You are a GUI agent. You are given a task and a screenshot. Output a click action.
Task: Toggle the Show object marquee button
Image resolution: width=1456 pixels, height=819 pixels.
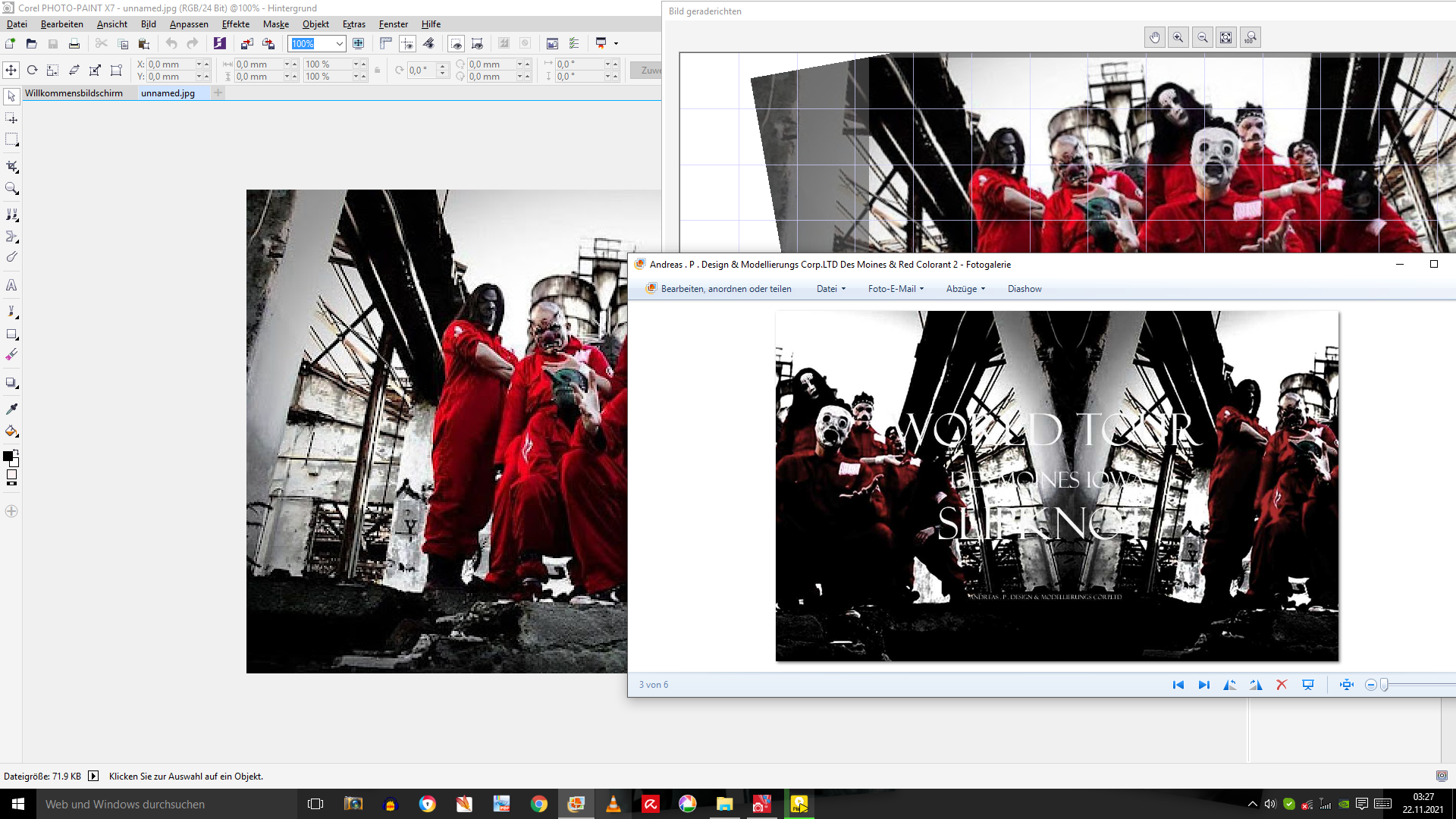[x=477, y=43]
